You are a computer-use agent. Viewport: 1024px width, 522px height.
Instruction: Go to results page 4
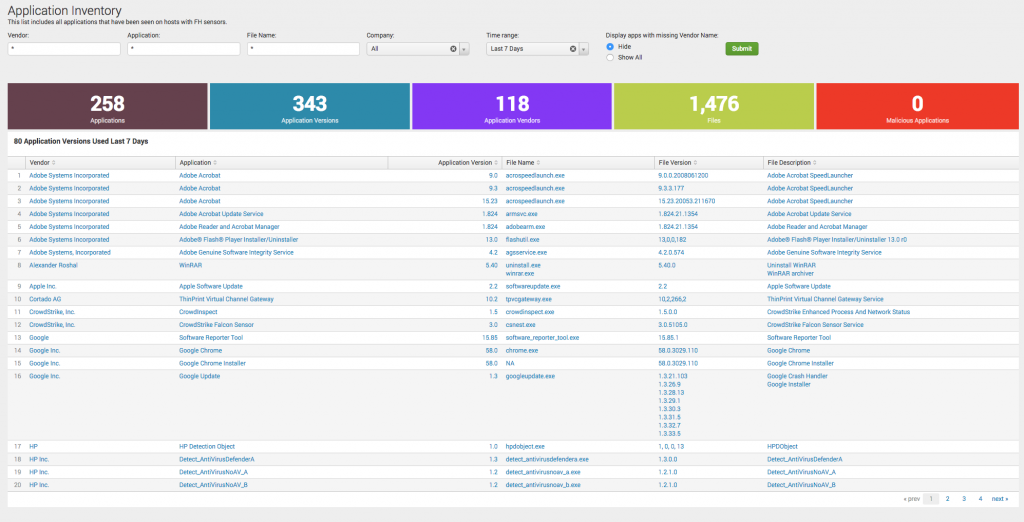click(980, 498)
